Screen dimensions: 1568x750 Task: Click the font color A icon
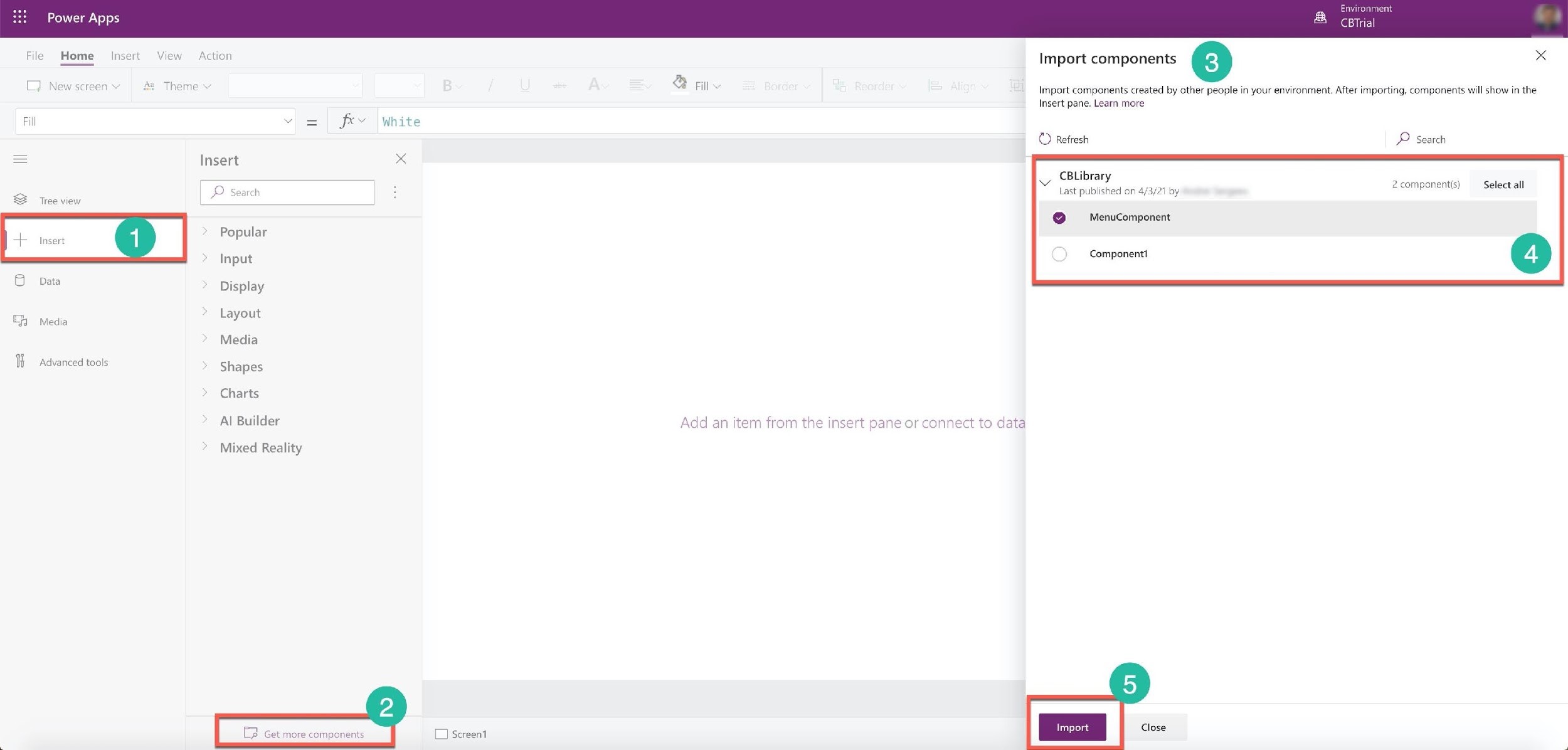point(594,85)
